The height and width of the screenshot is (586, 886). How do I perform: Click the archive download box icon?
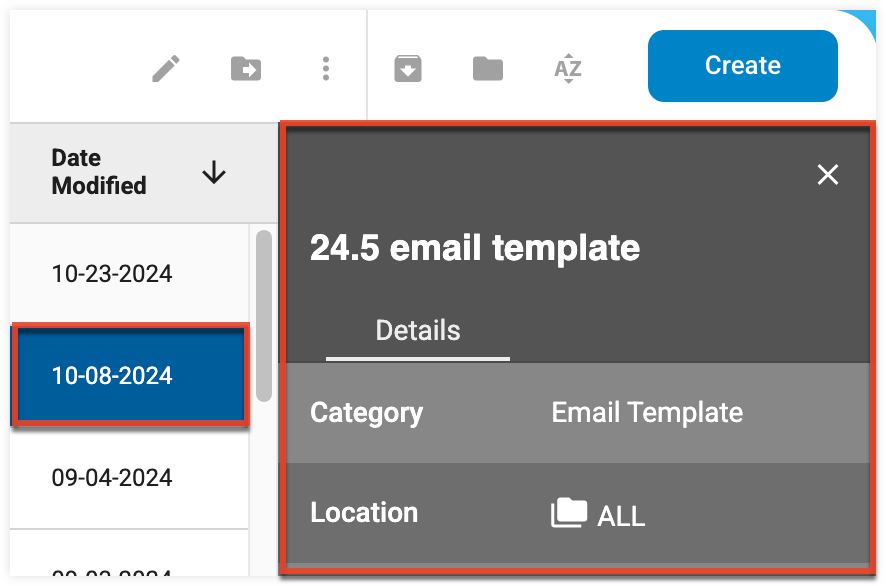click(x=407, y=68)
